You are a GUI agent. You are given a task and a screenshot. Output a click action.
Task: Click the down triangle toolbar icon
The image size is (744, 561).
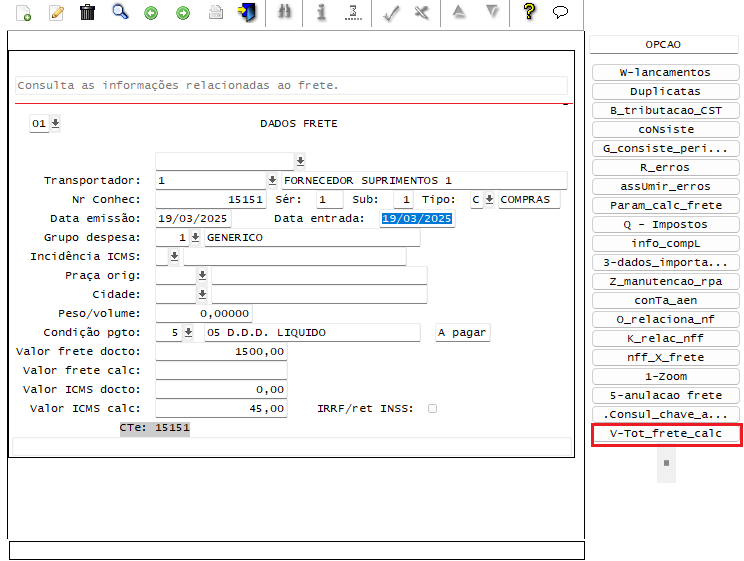493,11
